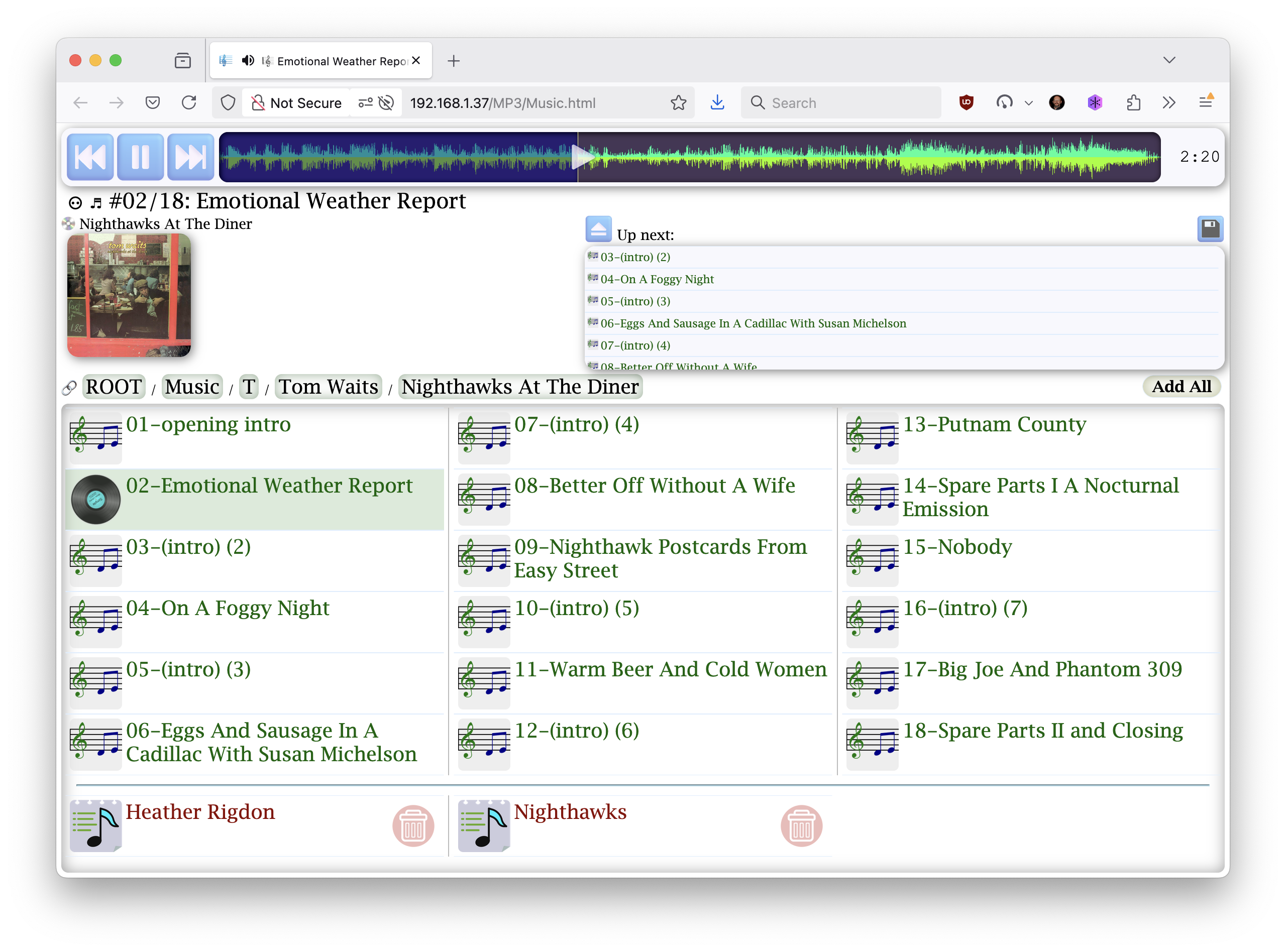Open Nighthawks At The Diner breadcrumb
The image size is (1286, 952).
coord(520,387)
